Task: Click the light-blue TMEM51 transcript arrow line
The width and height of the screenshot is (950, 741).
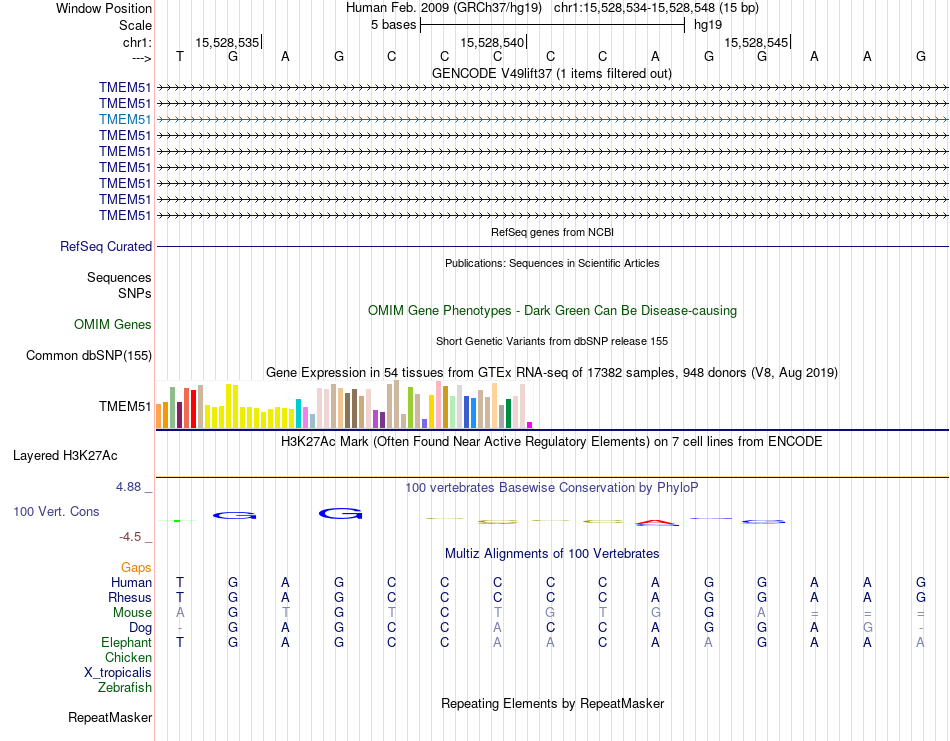Action: click(x=552, y=119)
